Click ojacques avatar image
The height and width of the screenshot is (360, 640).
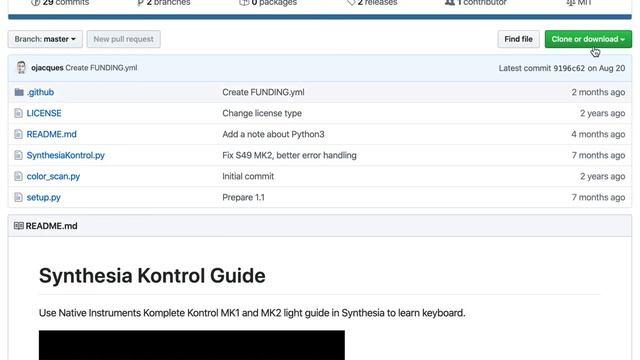tap(21, 68)
